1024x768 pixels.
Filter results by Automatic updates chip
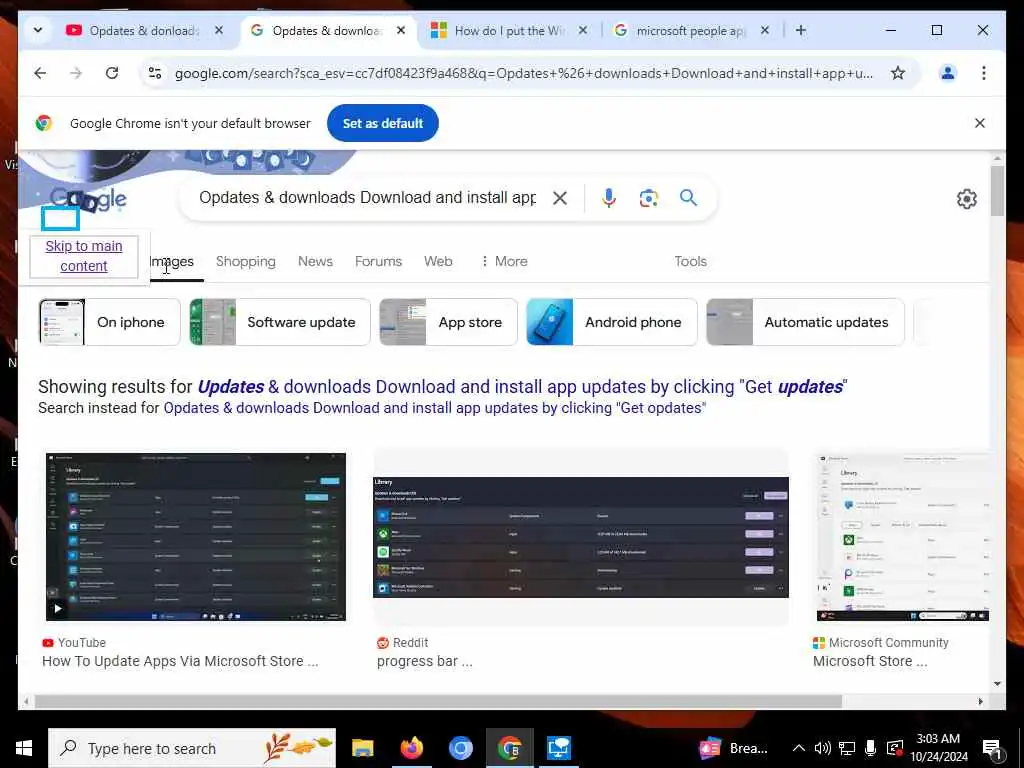click(805, 322)
